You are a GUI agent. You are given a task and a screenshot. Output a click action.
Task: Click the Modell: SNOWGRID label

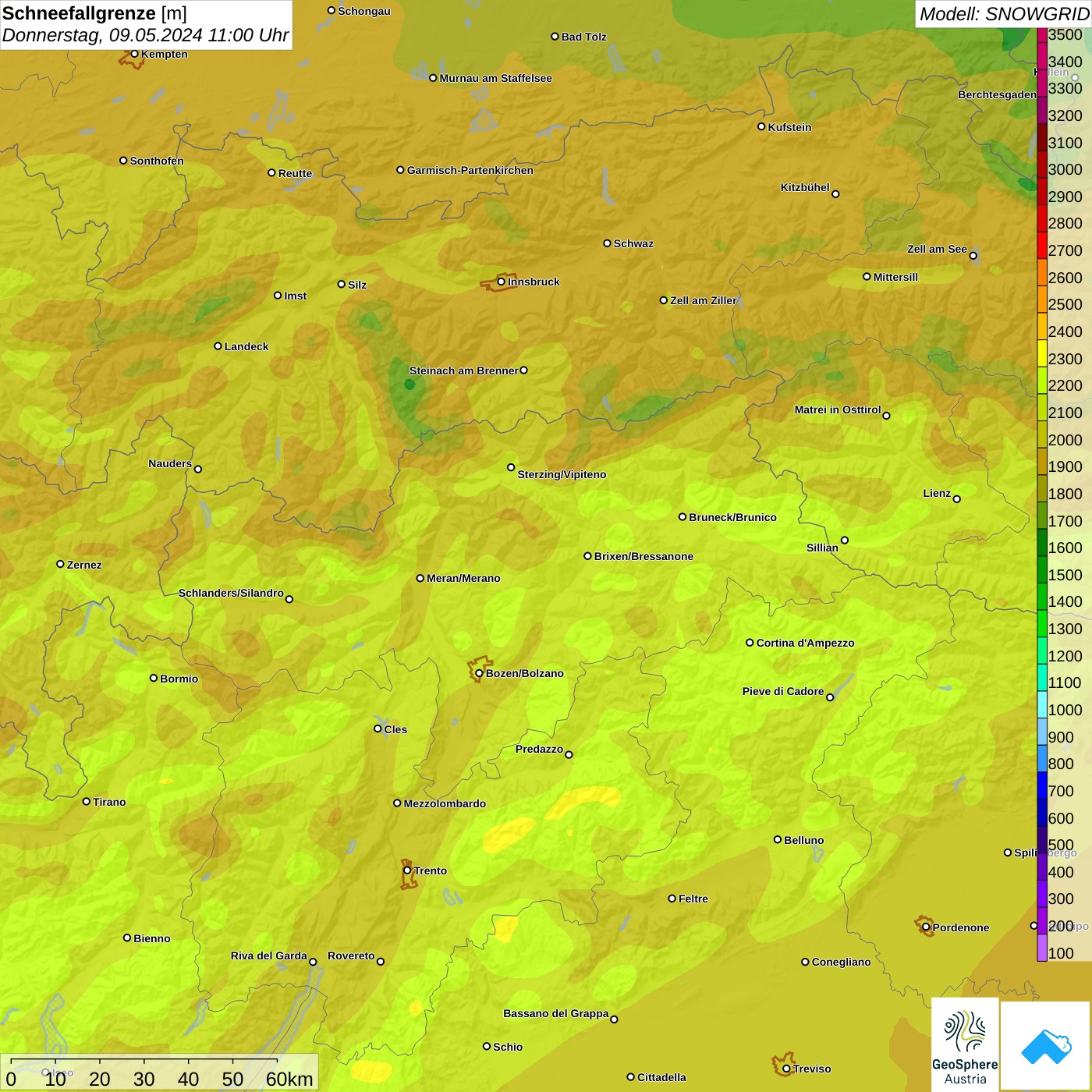(x=1004, y=14)
